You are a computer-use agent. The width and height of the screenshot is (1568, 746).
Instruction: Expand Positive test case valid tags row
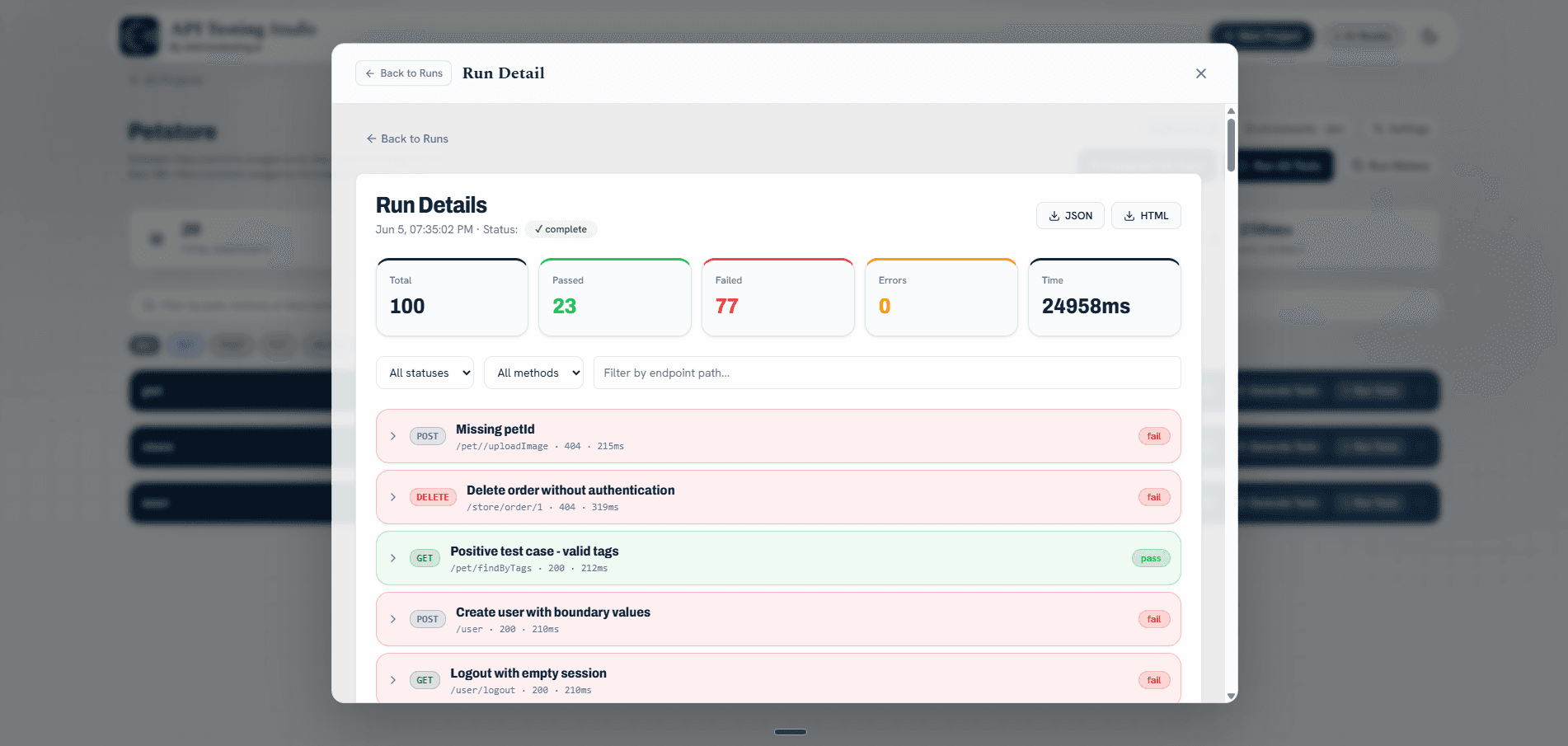tap(393, 558)
